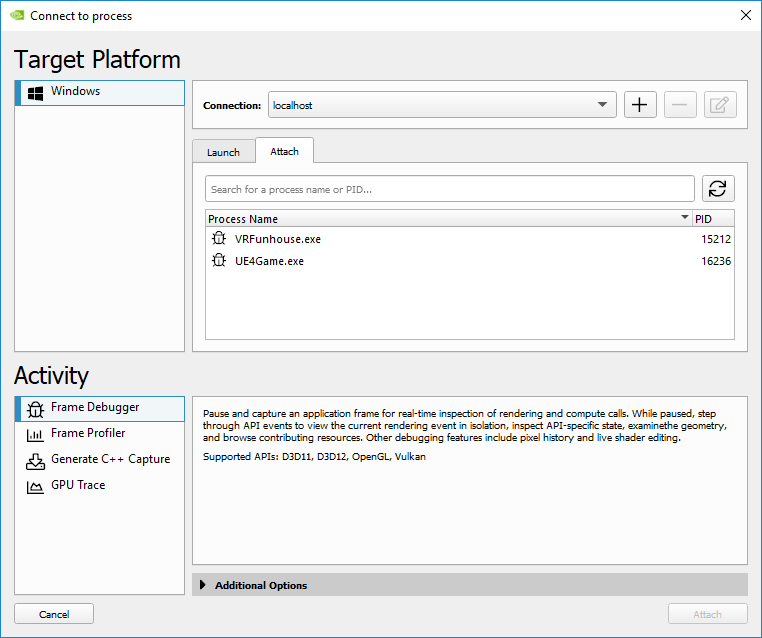The width and height of the screenshot is (762, 638).
Task: Refresh the process list
Action: point(718,189)
